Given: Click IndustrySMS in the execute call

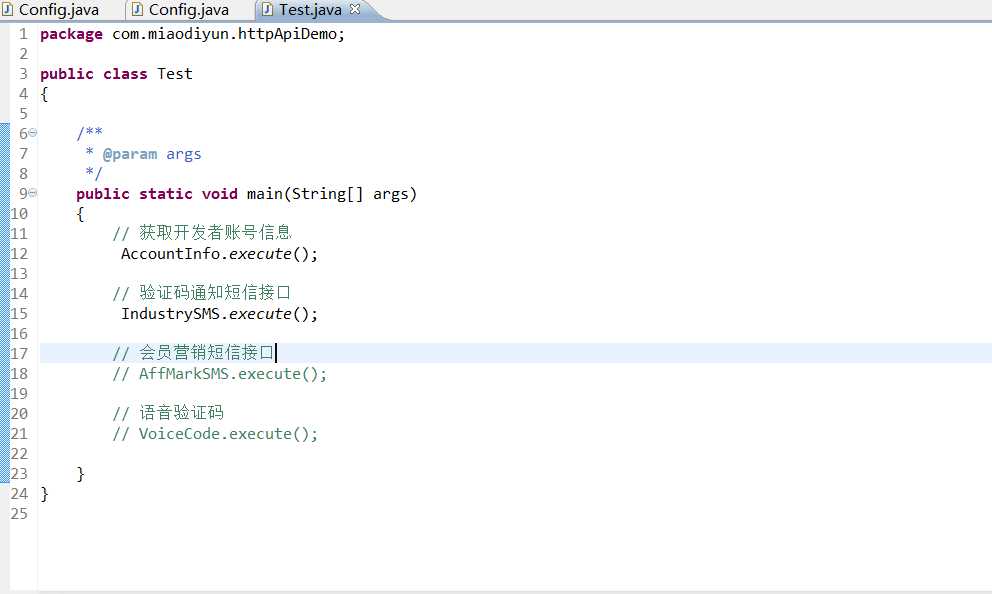Looking at the screenshot, I should 170,314.
